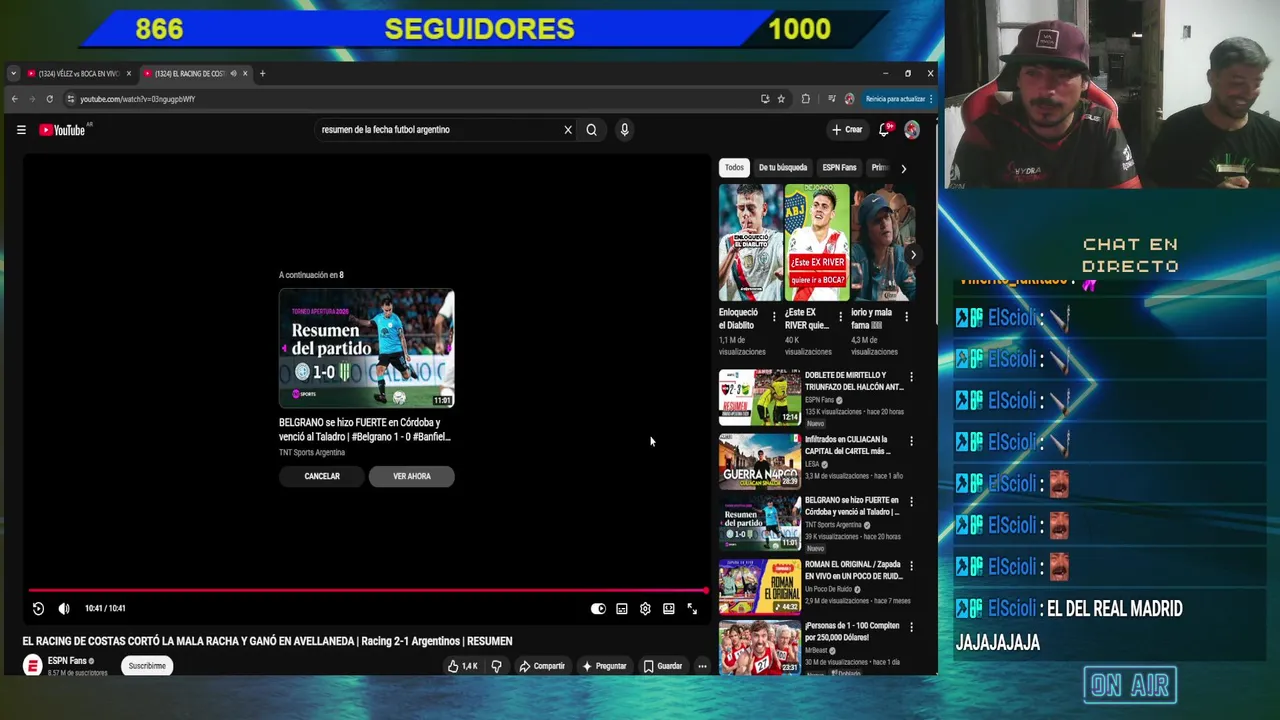
Task: Reload the current page
Action: (x=49, y=99)
